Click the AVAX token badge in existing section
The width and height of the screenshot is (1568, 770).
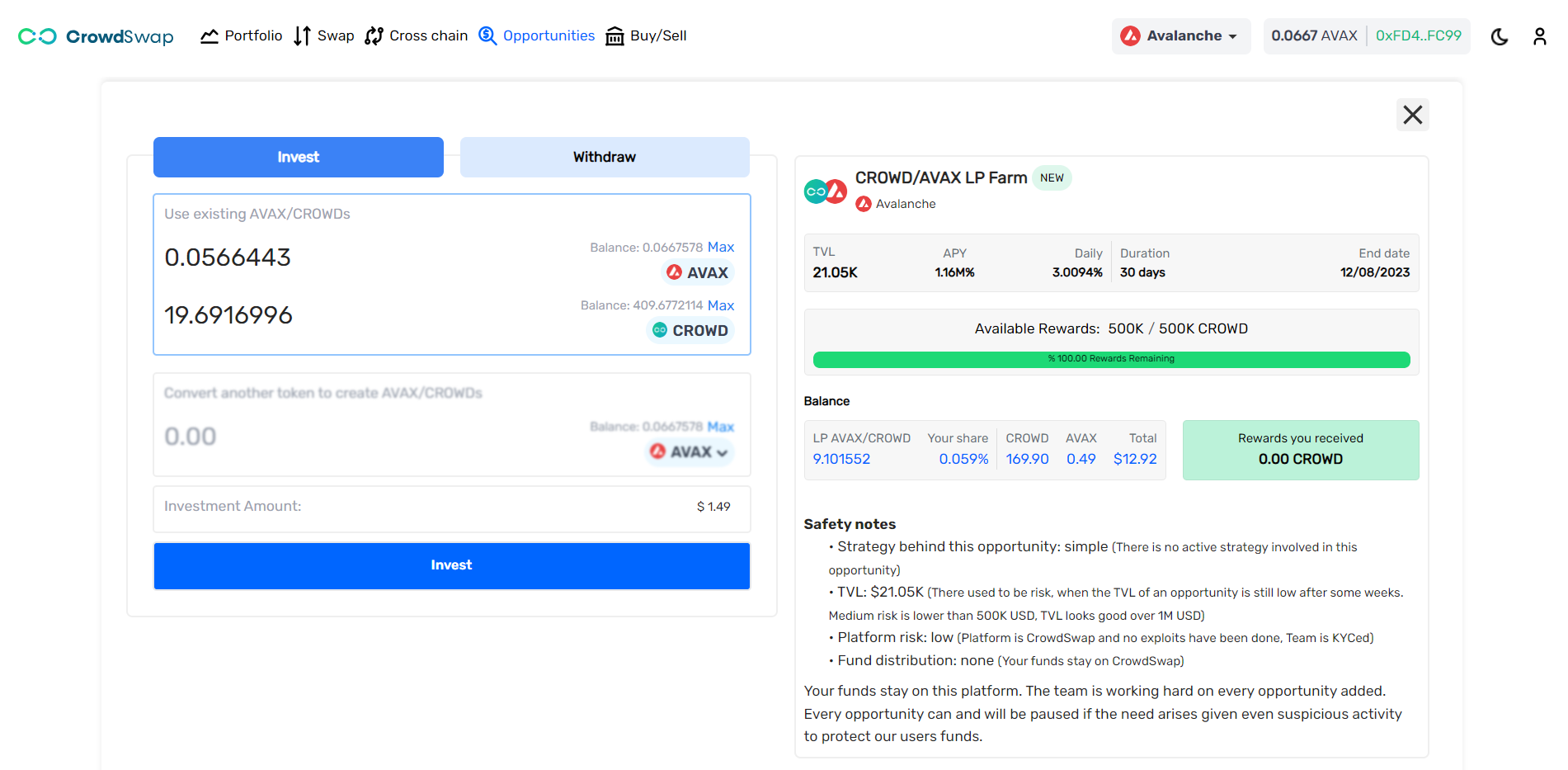[x=698, y=272]
